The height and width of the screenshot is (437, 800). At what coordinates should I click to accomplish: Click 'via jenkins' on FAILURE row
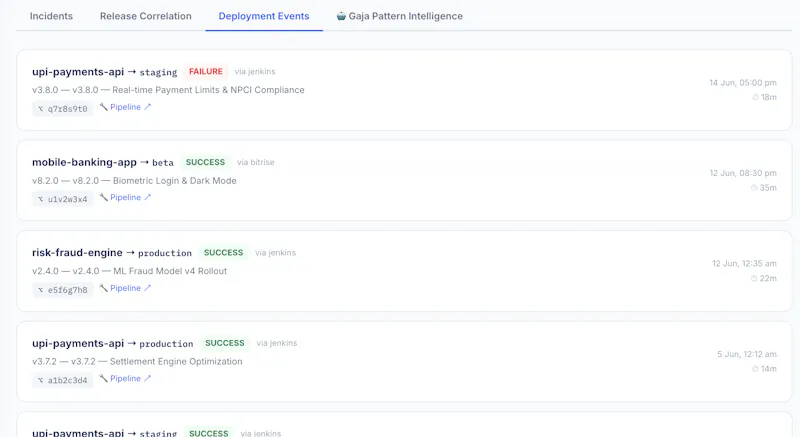point(255,71)
